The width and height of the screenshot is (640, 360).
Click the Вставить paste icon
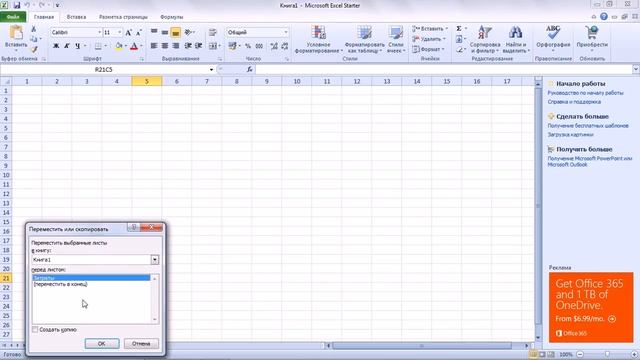click(16, 33)
